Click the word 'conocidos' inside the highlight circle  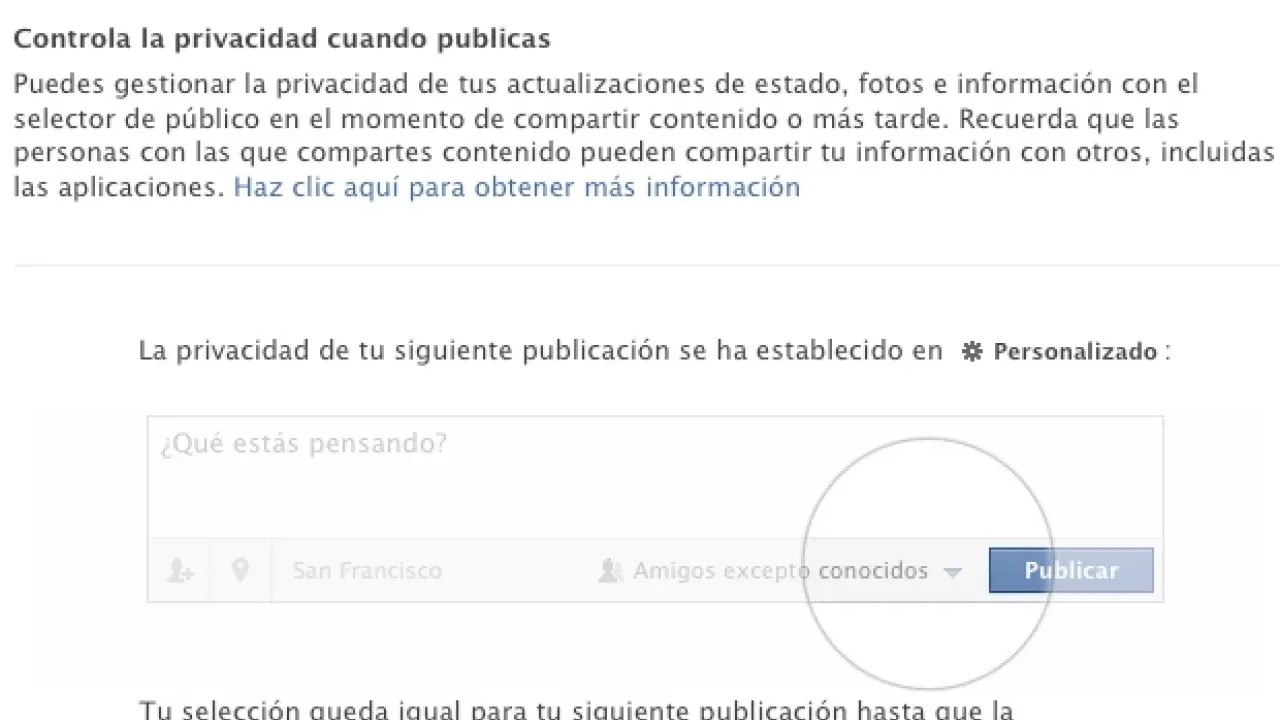click(873, 571)
